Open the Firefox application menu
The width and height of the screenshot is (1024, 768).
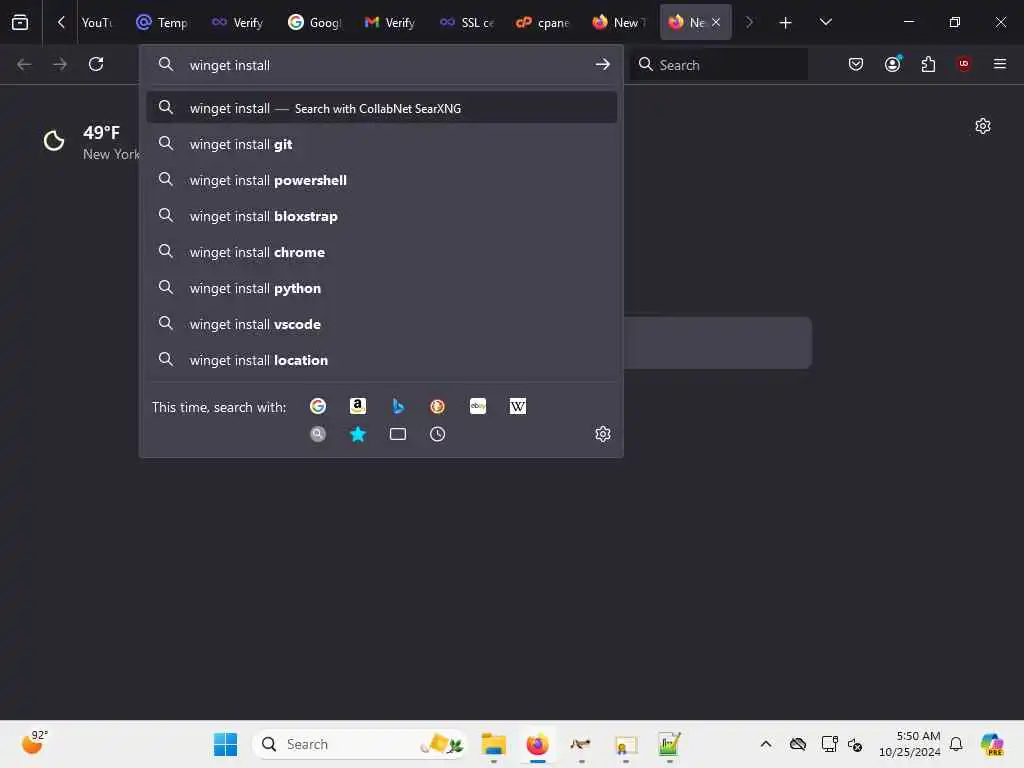coord(1000,64)
